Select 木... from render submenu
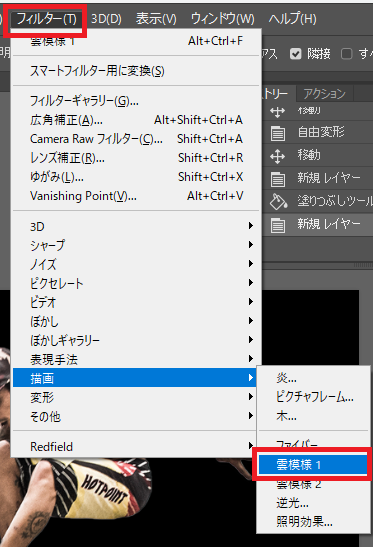The height and width of the screenshot is (547, 373). point(313,416)
